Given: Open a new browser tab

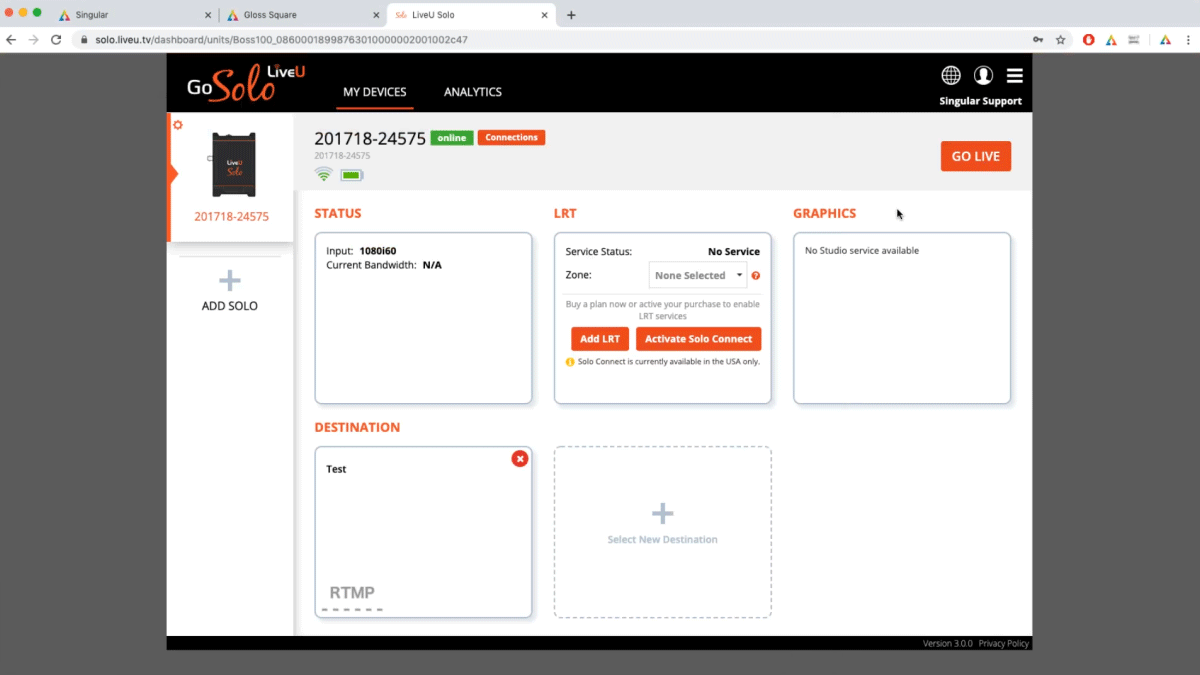Looking at the screenshot, I should (571, 15).
